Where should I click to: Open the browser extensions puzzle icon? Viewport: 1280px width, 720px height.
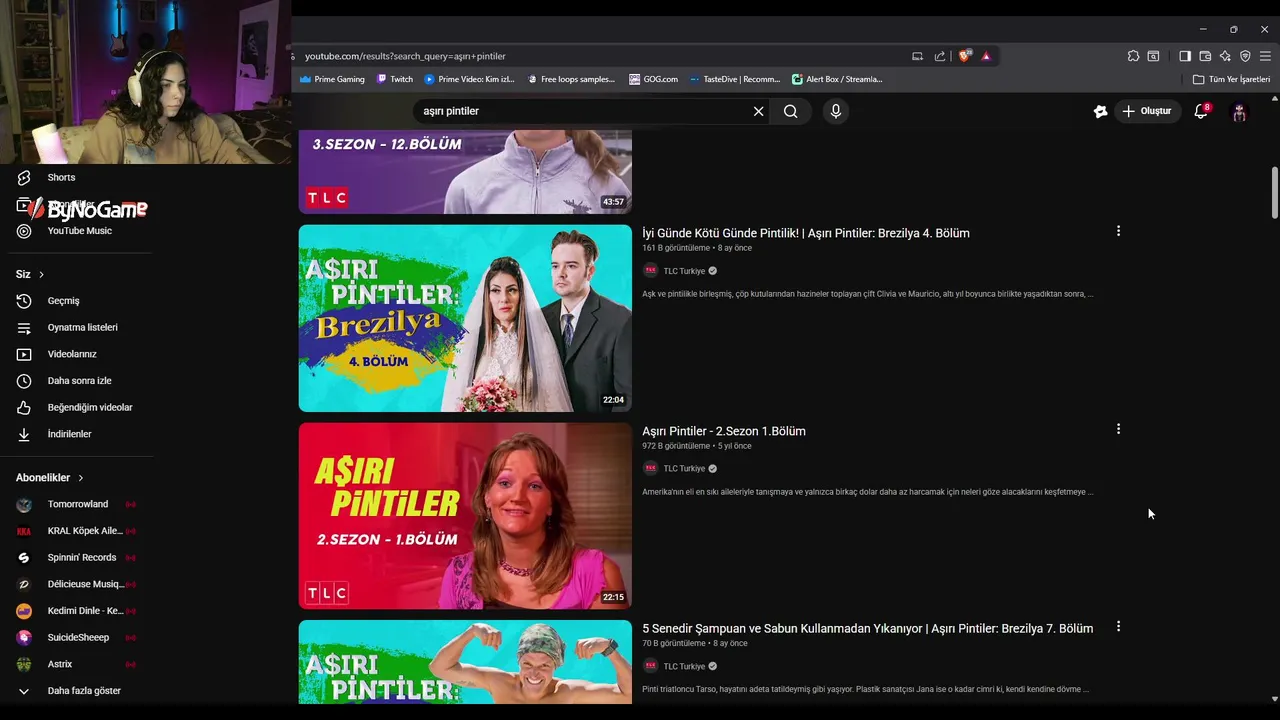tap(1133, 56)
